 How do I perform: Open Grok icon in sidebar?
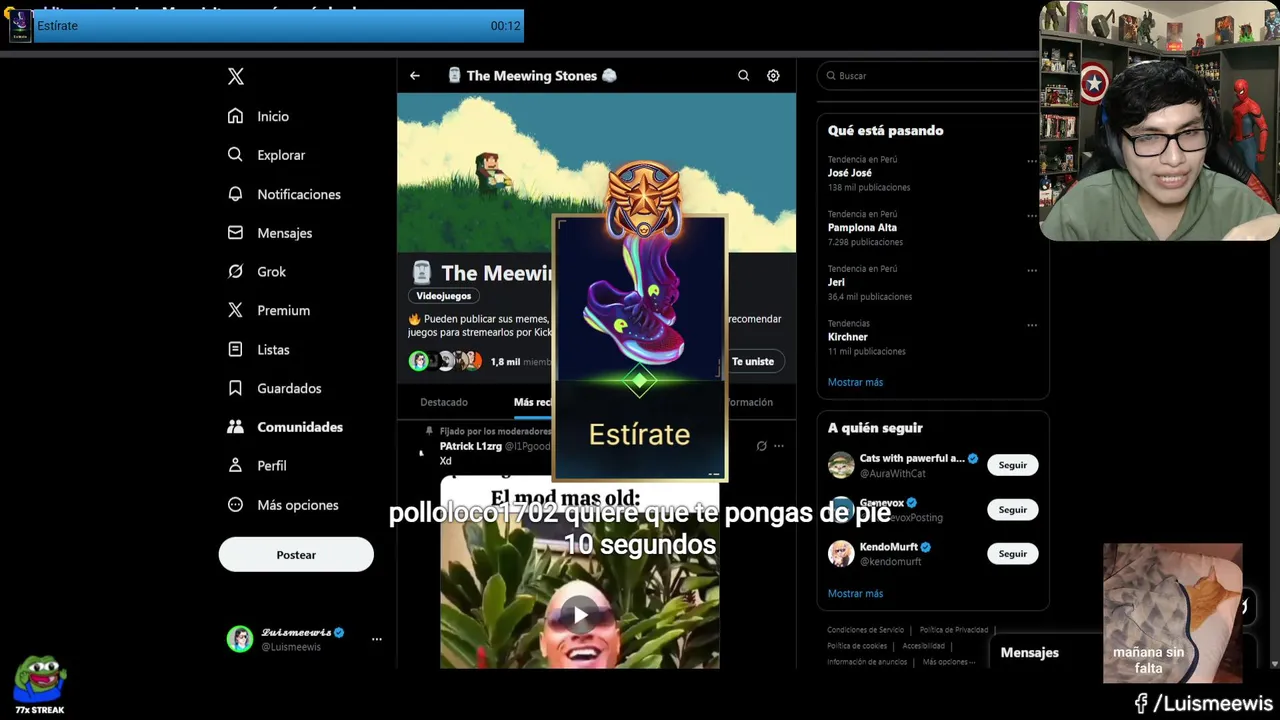coord(235,271)
